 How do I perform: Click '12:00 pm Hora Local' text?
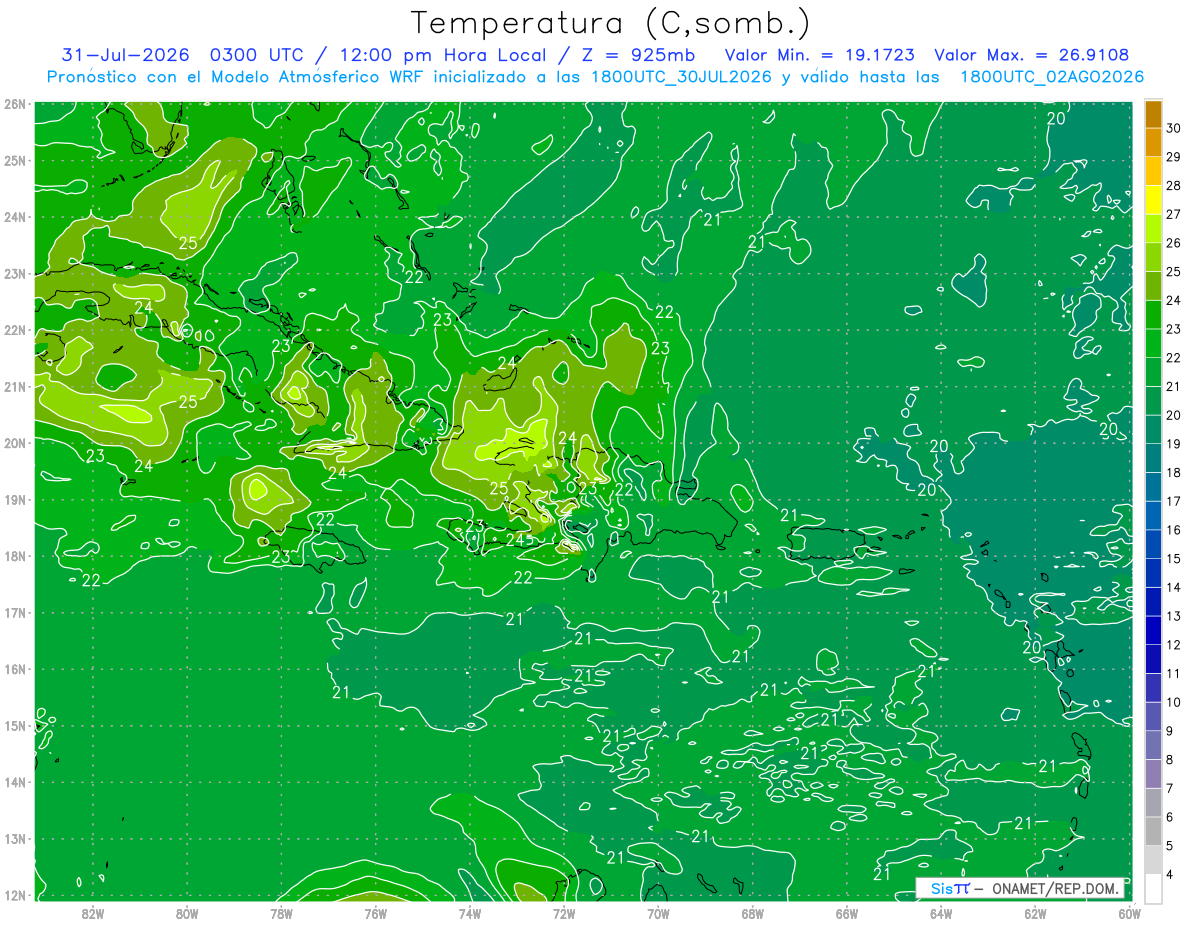[x=443, y=55]
